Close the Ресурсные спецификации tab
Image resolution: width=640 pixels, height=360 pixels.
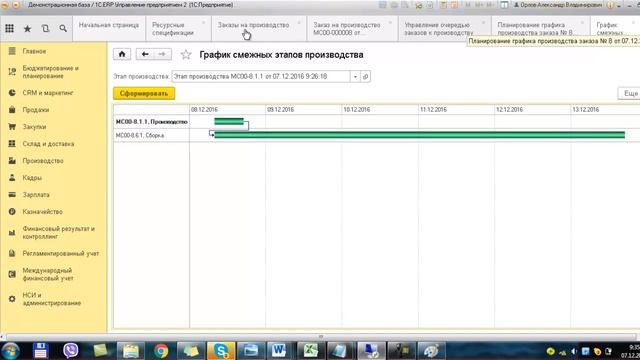coord(203,22)
